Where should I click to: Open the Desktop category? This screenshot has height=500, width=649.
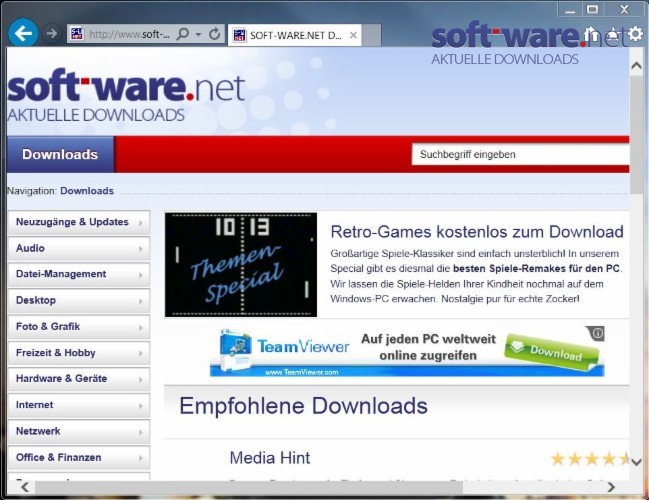[x=79, y=300]
